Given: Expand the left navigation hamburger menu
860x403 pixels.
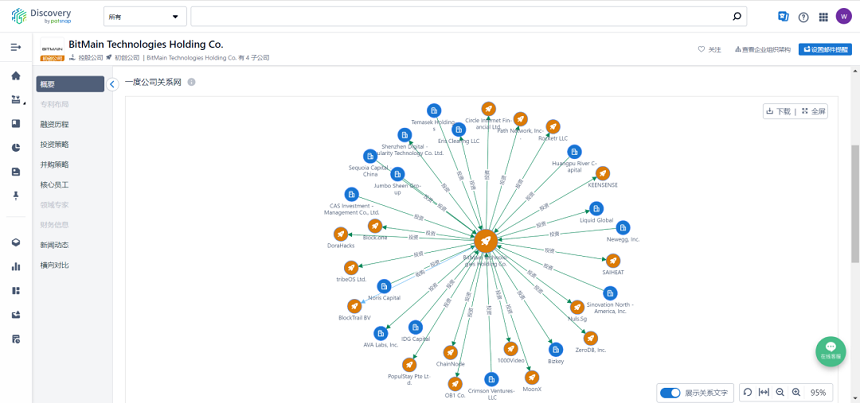Looking at the screenshot, I should click(x=16, y=47).
